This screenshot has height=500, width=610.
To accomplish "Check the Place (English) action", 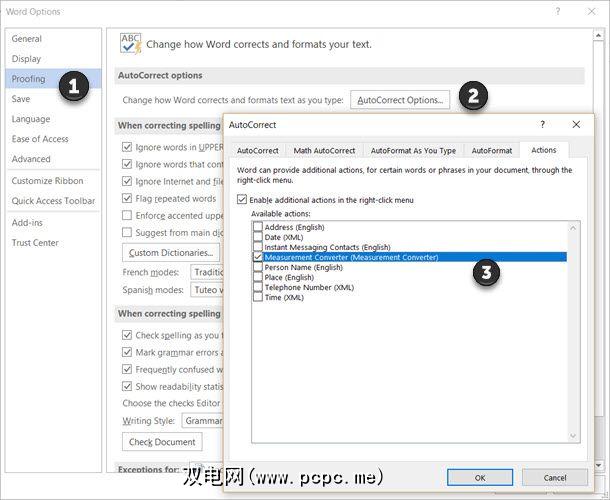I will (258, 277).
